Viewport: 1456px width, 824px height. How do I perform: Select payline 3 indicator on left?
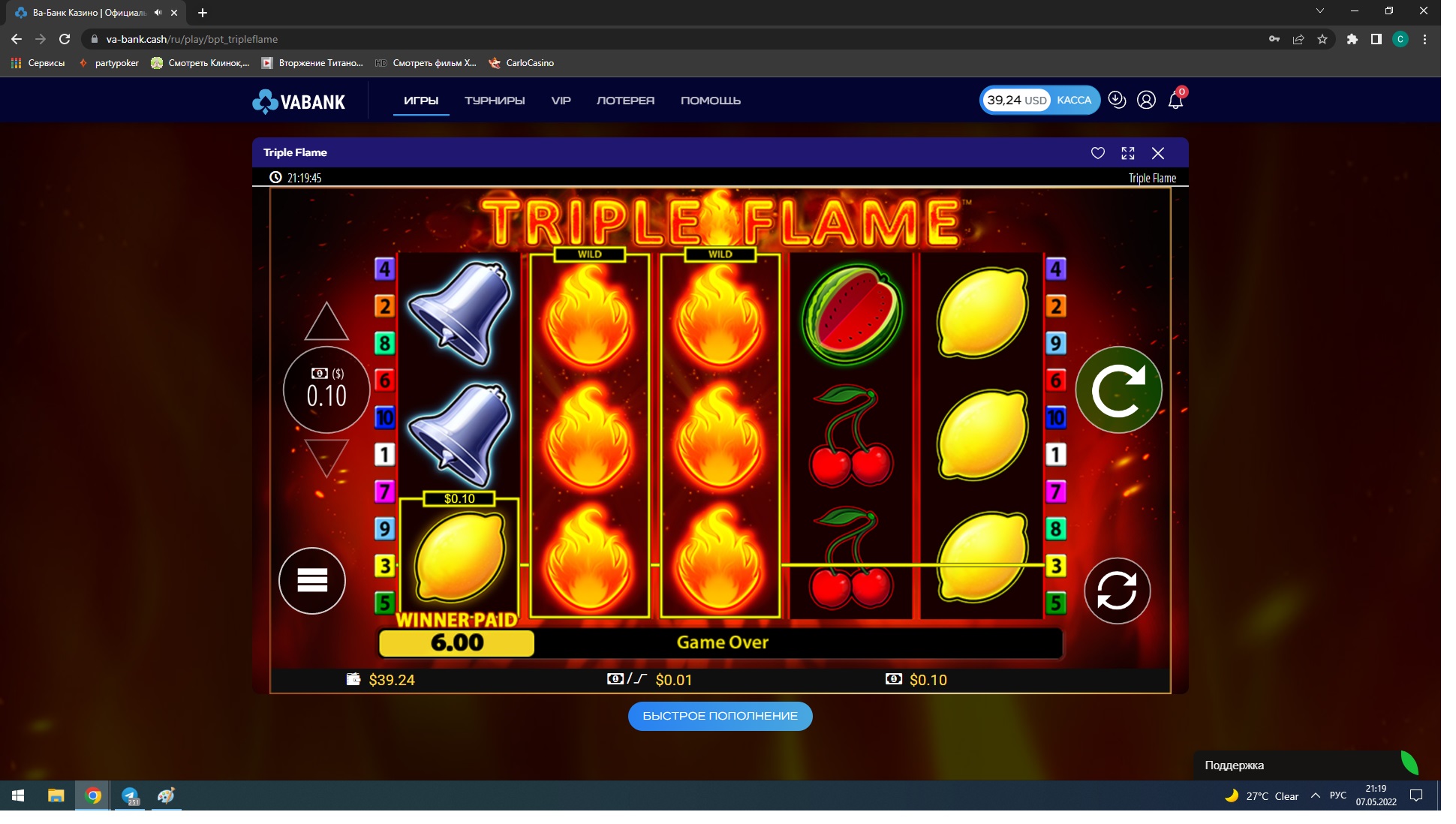click(384, 566)
